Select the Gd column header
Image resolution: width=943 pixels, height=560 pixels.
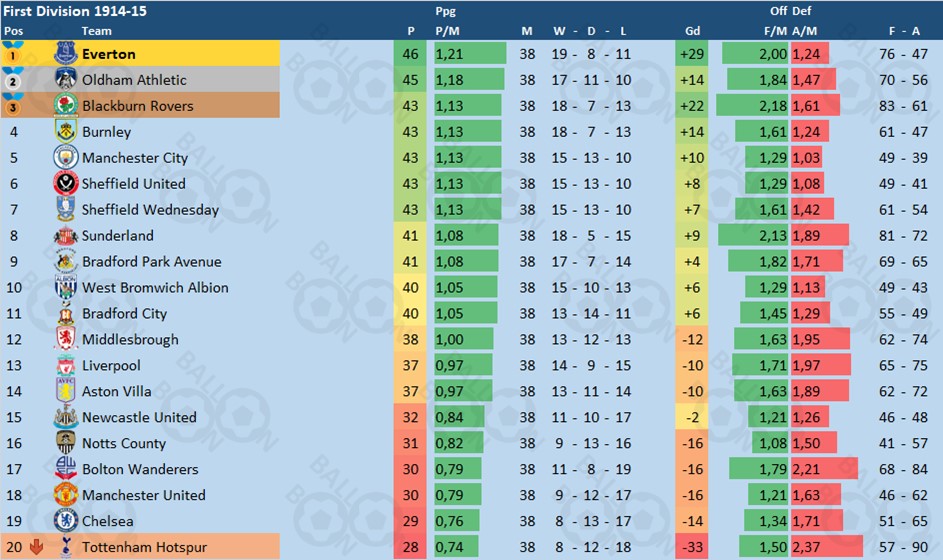(692, 31)
